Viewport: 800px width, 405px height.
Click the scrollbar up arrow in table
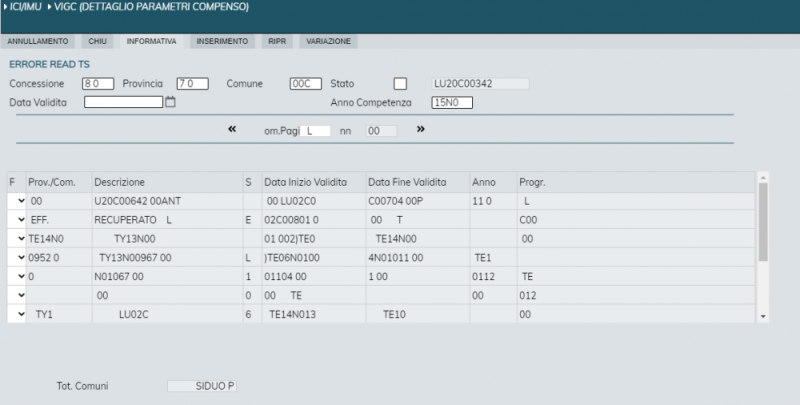[x=764, y=178]
